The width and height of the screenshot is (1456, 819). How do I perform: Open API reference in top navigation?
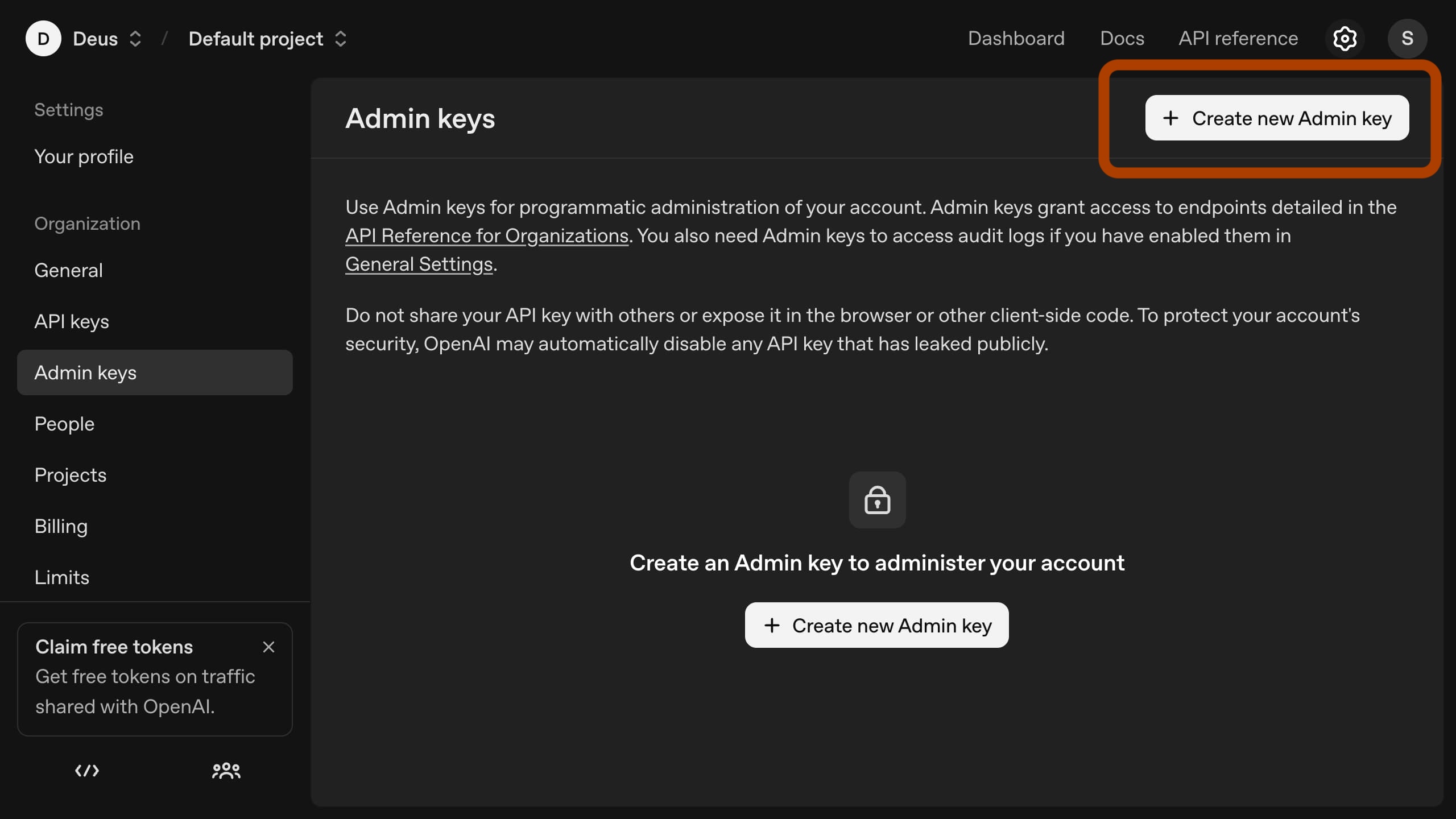[x=1238, y=39]
